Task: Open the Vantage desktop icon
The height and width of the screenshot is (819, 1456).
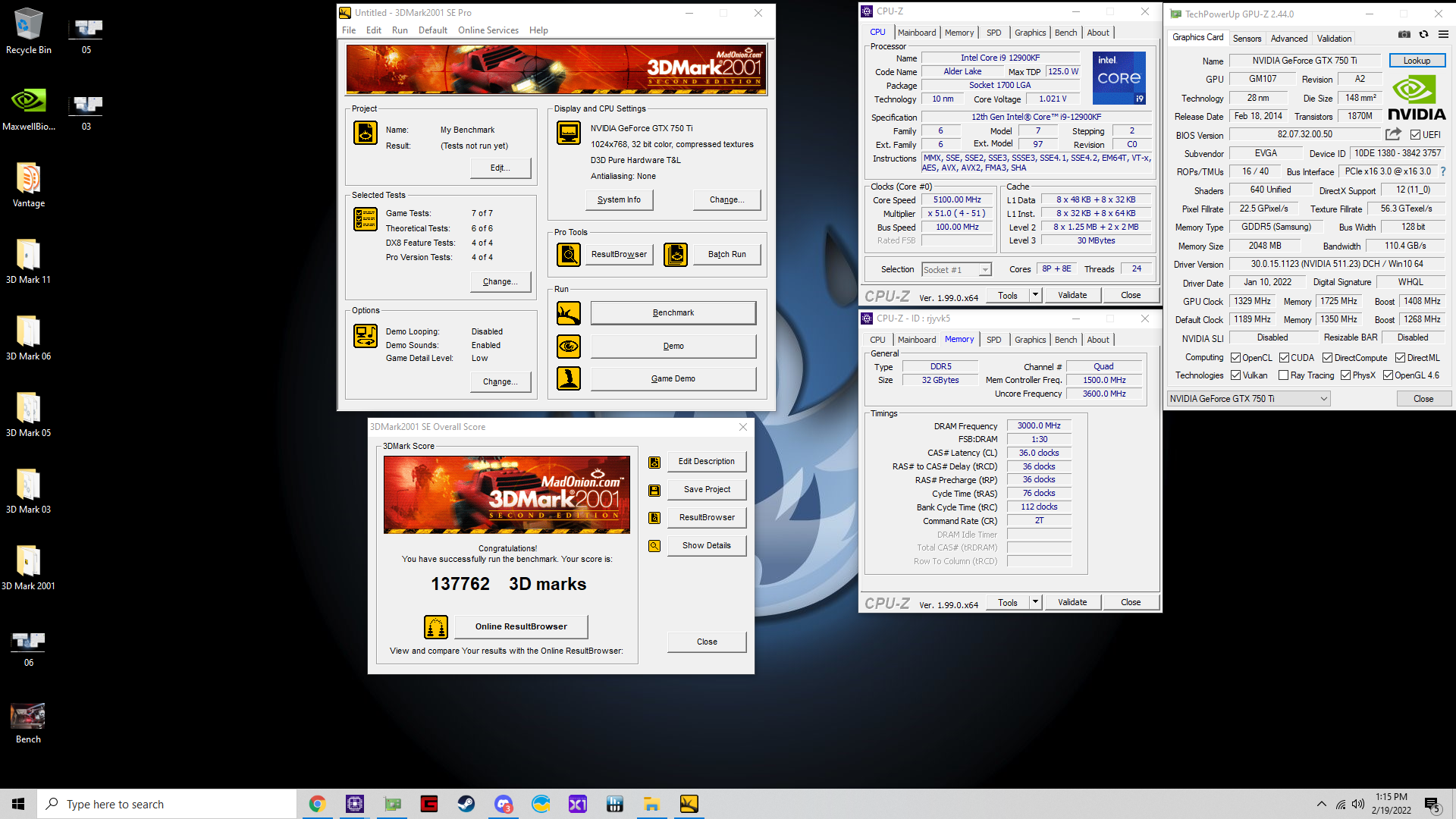Action: point(29,184)
